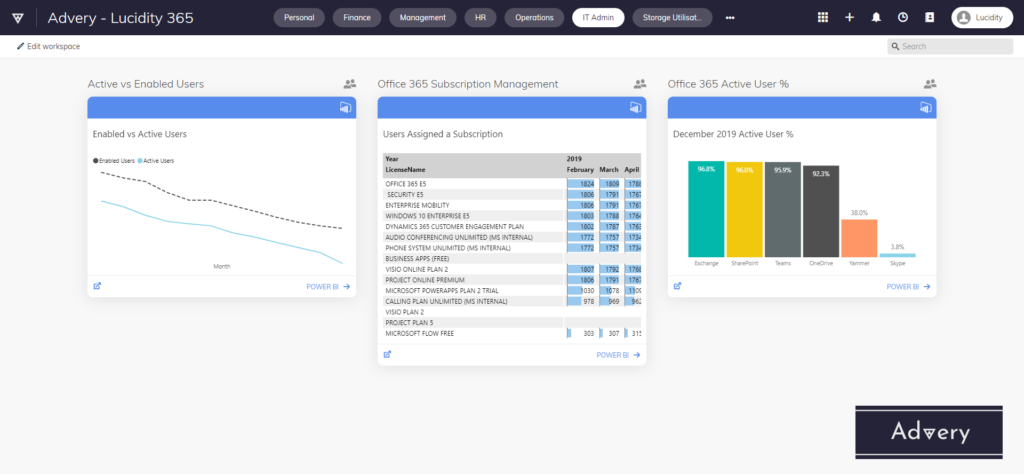This screenshot has height=474, width=1024.
Task: Open Enabled vs Active Users chart in new window
Action: (x=97, y=286)
